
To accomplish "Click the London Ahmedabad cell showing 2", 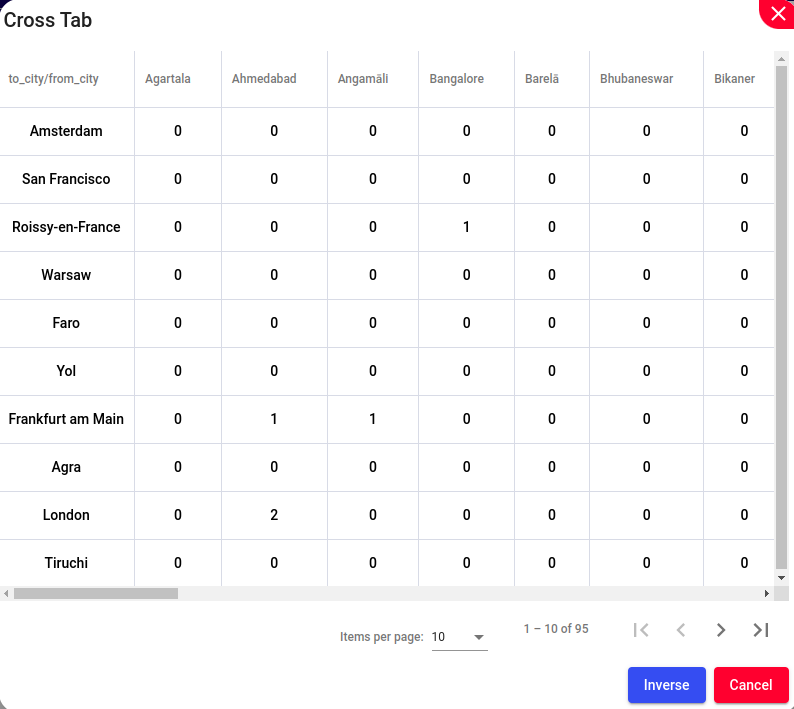I will coord(274,515).
